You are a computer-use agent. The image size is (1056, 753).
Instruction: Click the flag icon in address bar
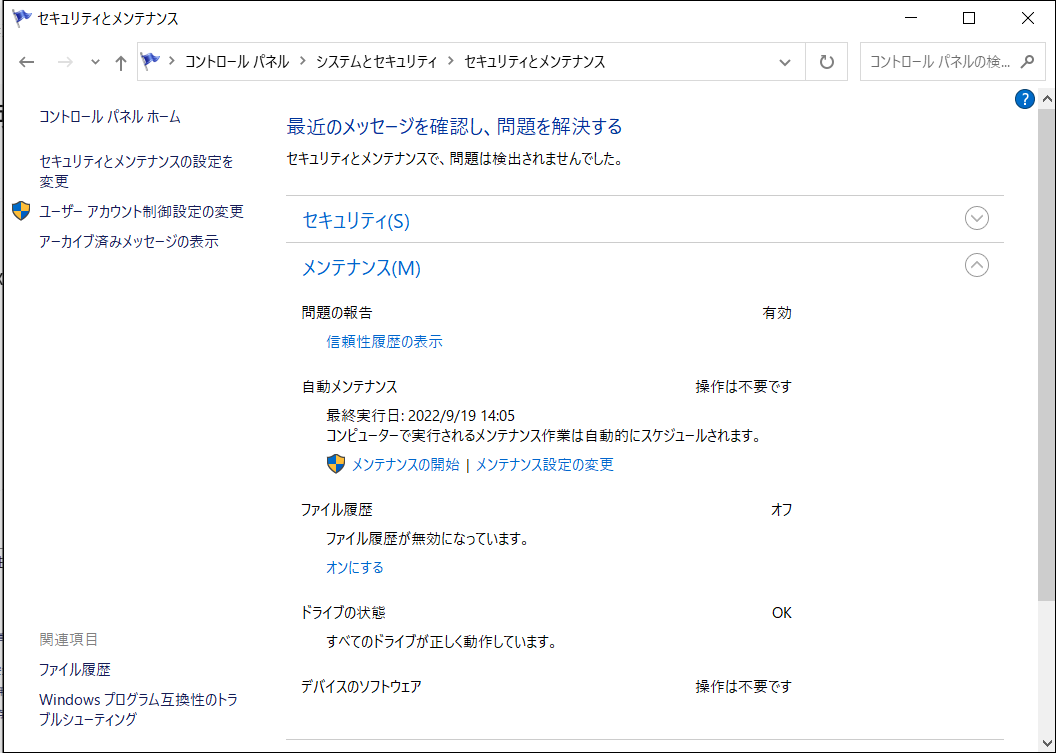pos(151,62)
